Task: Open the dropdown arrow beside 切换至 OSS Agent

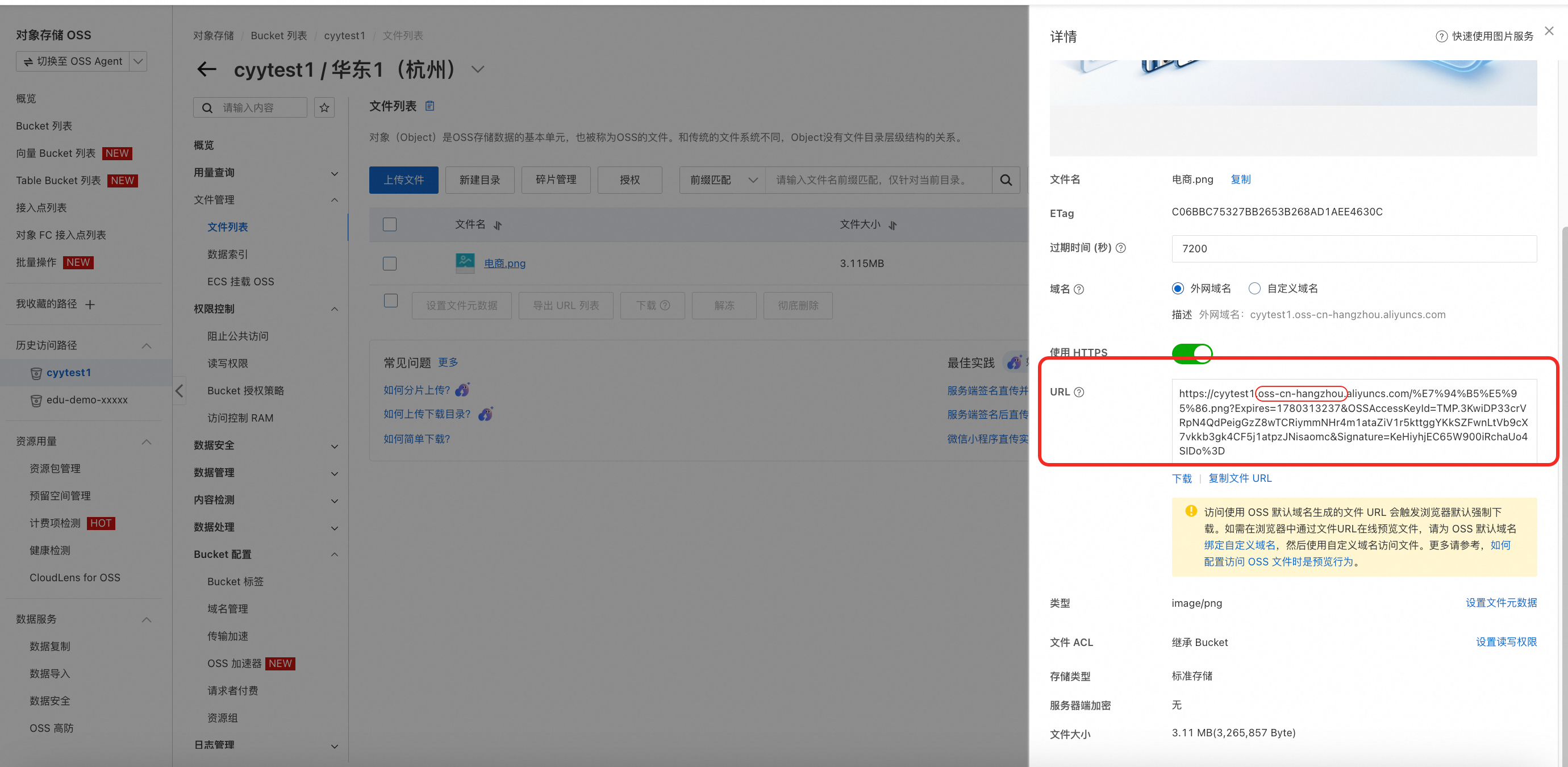Action: pyautogui.click(x=138, y=61)
